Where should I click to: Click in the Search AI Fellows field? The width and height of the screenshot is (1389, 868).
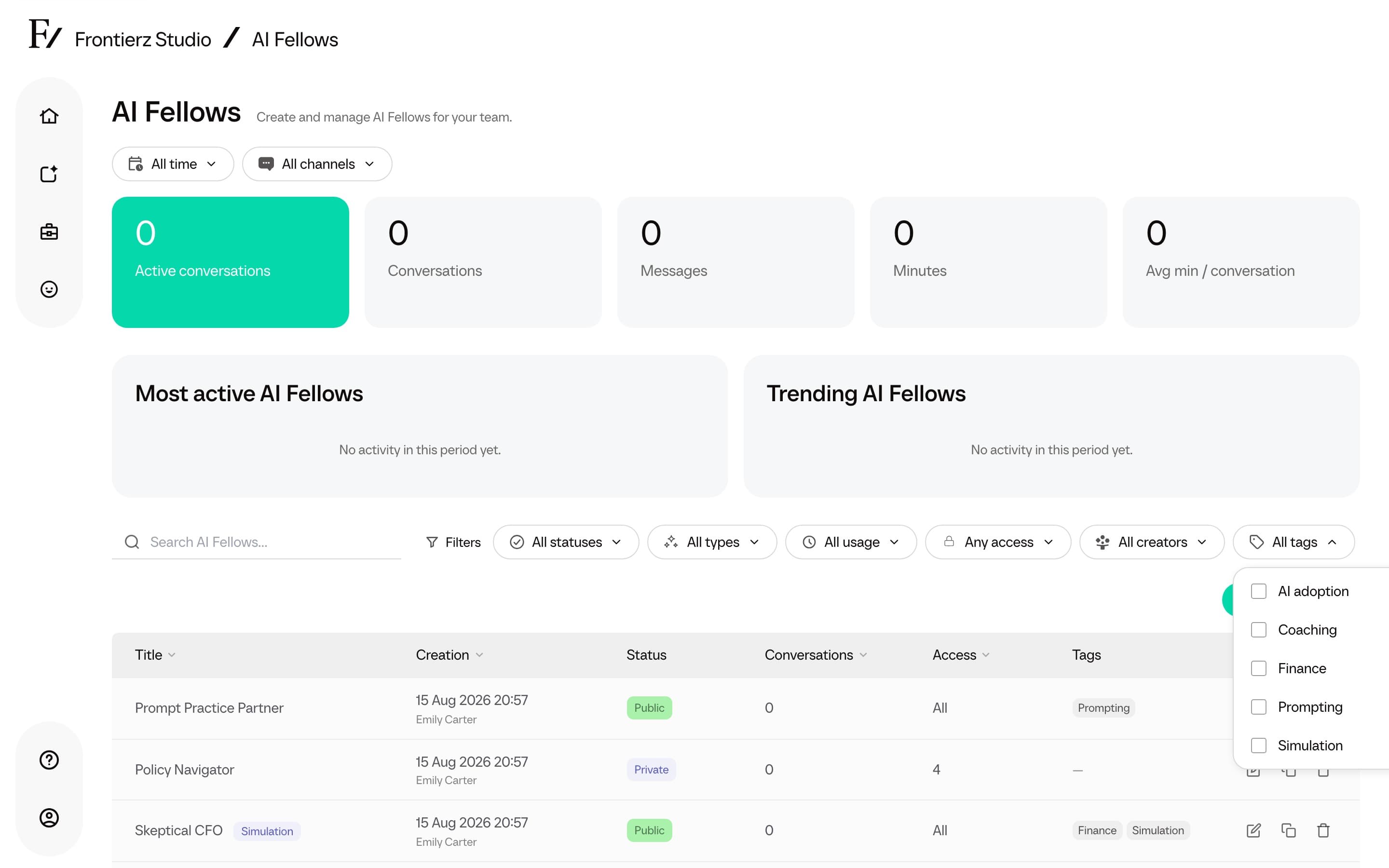[x=257, y=542]
